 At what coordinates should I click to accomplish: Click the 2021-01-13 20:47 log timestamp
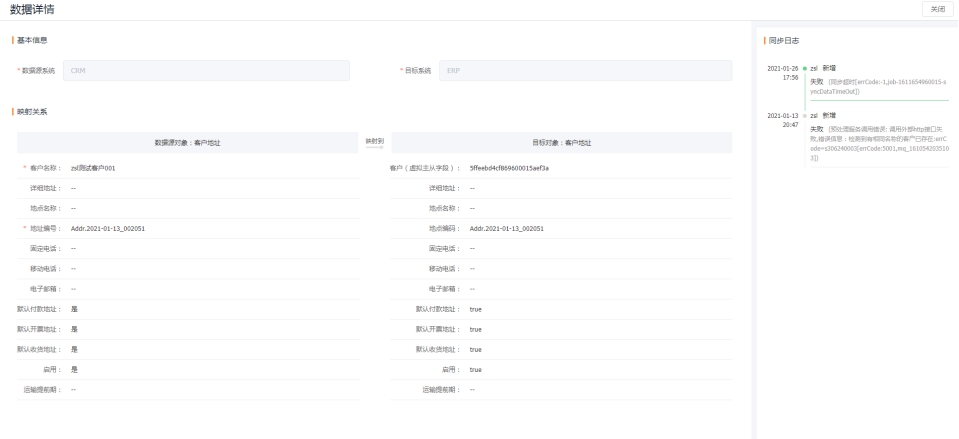point(783,120)
